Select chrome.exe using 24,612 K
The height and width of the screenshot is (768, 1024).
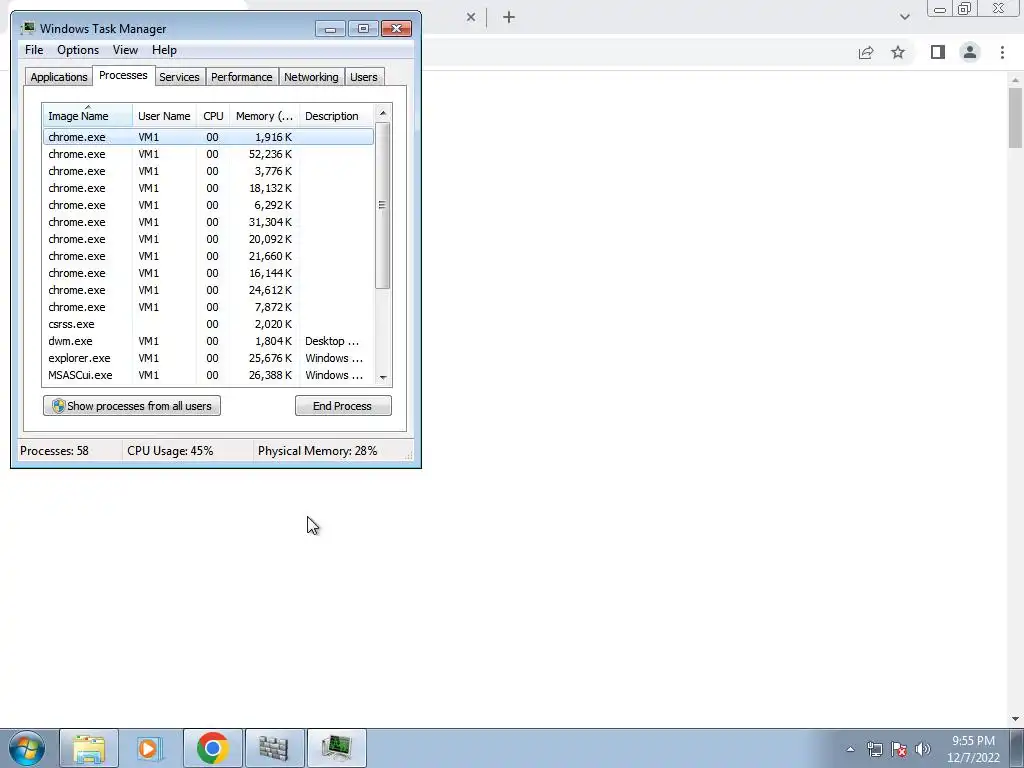click(208, 290)
